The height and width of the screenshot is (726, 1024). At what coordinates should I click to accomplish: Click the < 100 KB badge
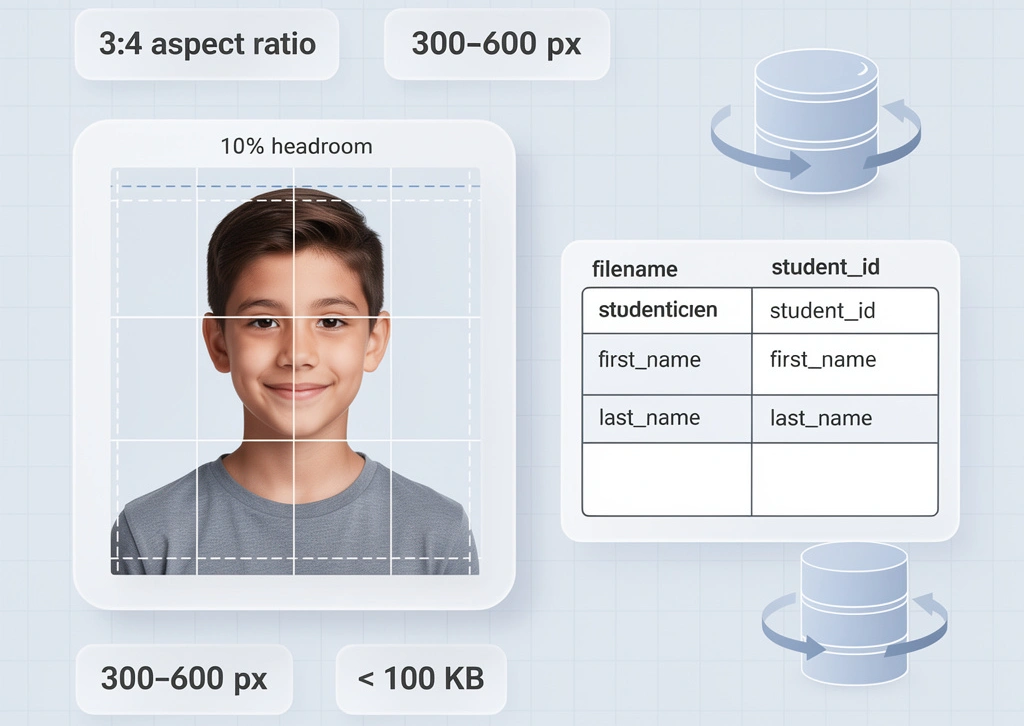pyautogui.click(x=421, y=679)
